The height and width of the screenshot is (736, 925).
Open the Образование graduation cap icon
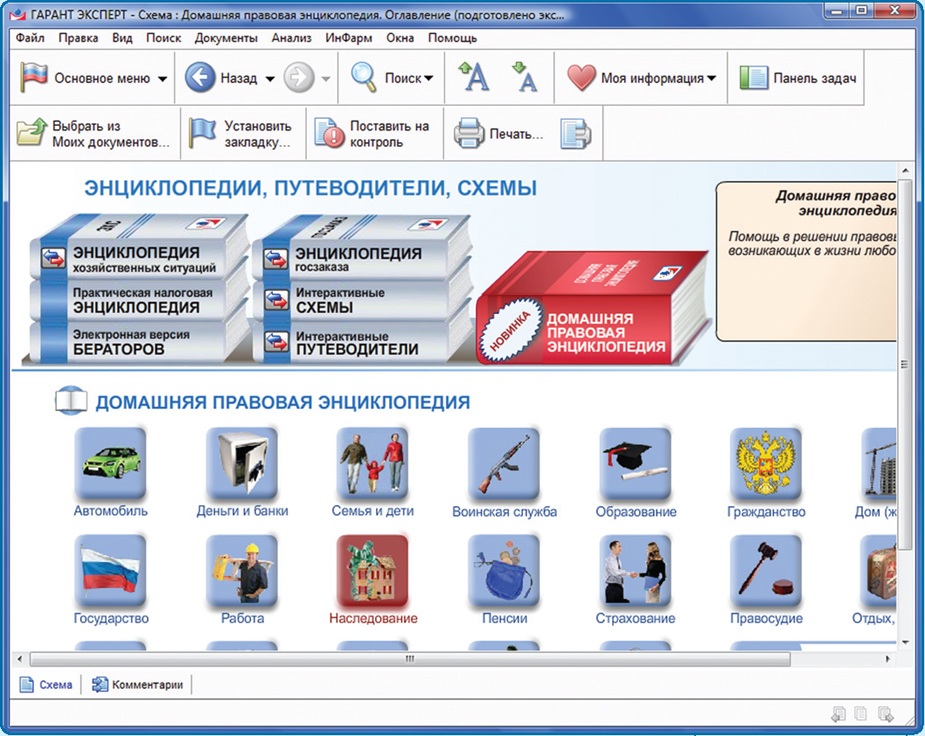pyautogui.click(x=635, y=462)
